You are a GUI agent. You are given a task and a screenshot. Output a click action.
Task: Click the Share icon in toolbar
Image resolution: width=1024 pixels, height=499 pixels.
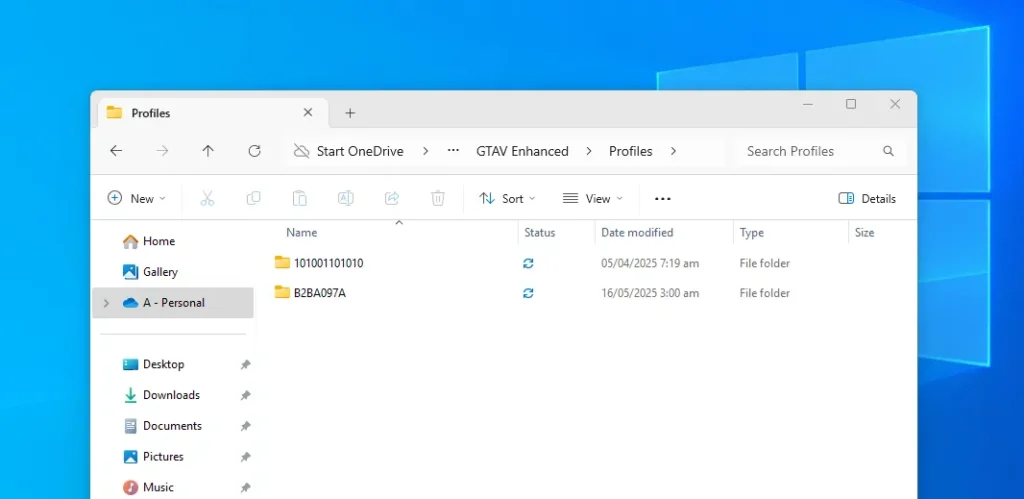pyautogui.click(x=392, y=198)
